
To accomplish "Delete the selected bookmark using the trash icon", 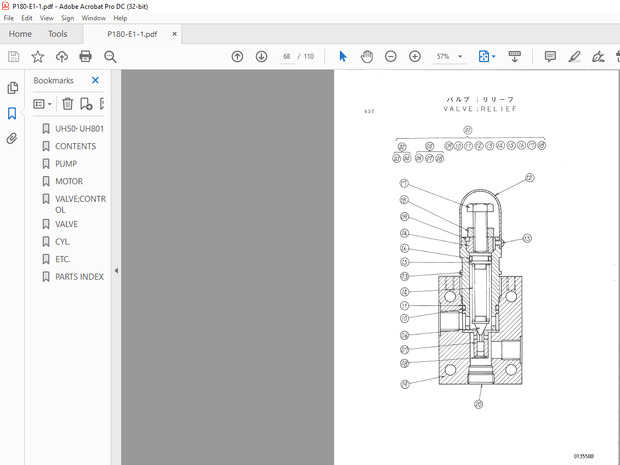I will tap(68, 104).
